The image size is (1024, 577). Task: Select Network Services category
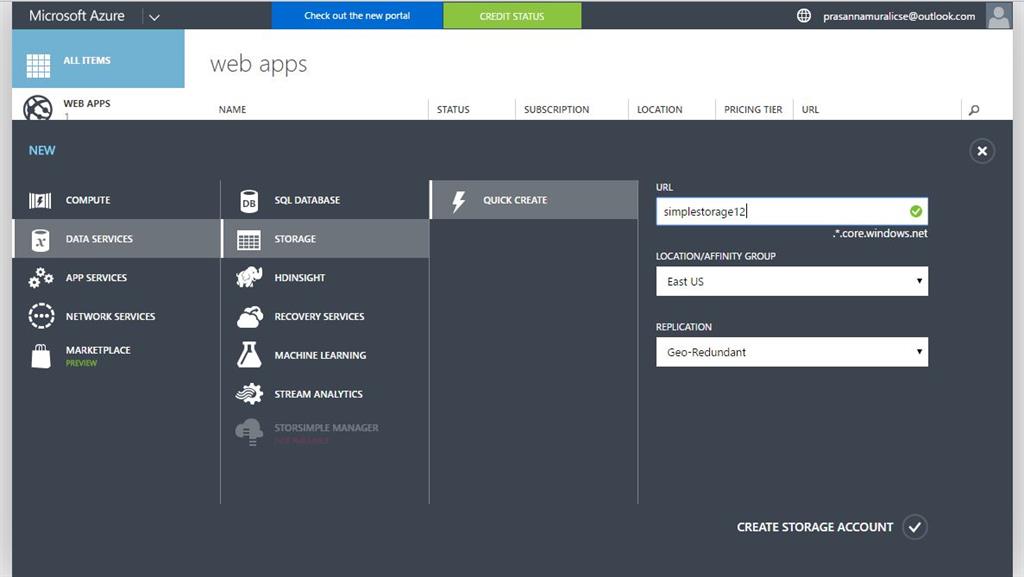pos(116,316)
